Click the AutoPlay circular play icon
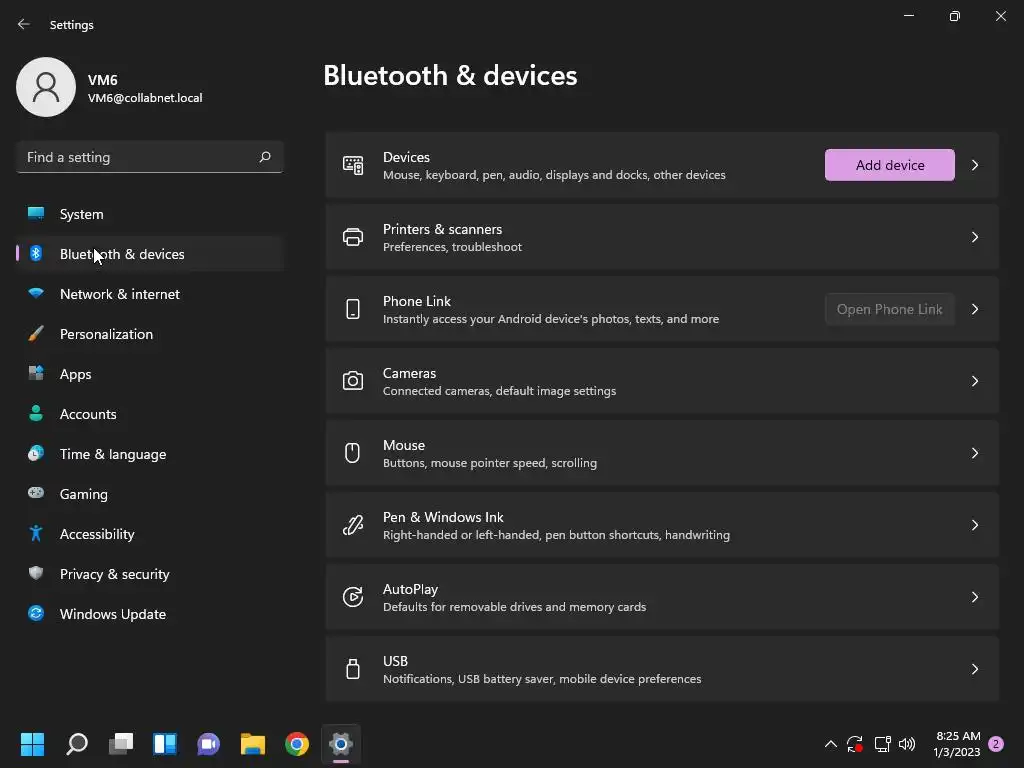This screenshot has height=768, width=1024. click(353, 596)
